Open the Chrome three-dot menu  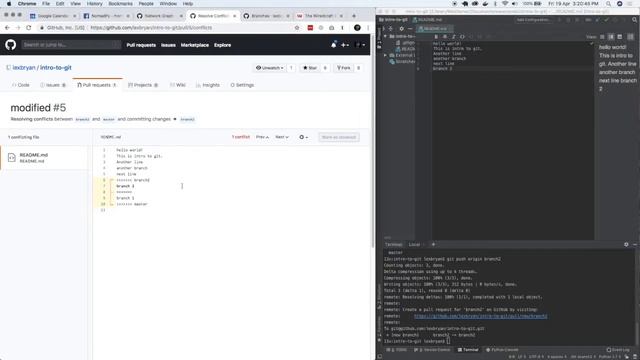point(368,28)
